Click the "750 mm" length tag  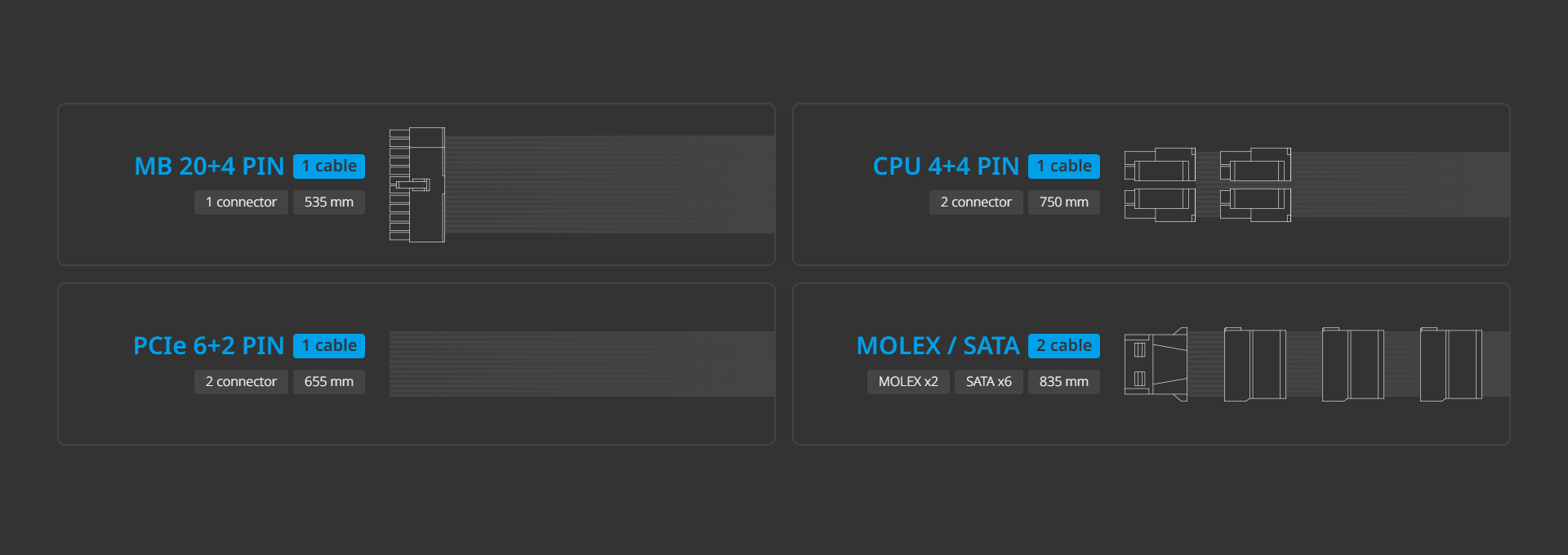[x=1063, y=202]
